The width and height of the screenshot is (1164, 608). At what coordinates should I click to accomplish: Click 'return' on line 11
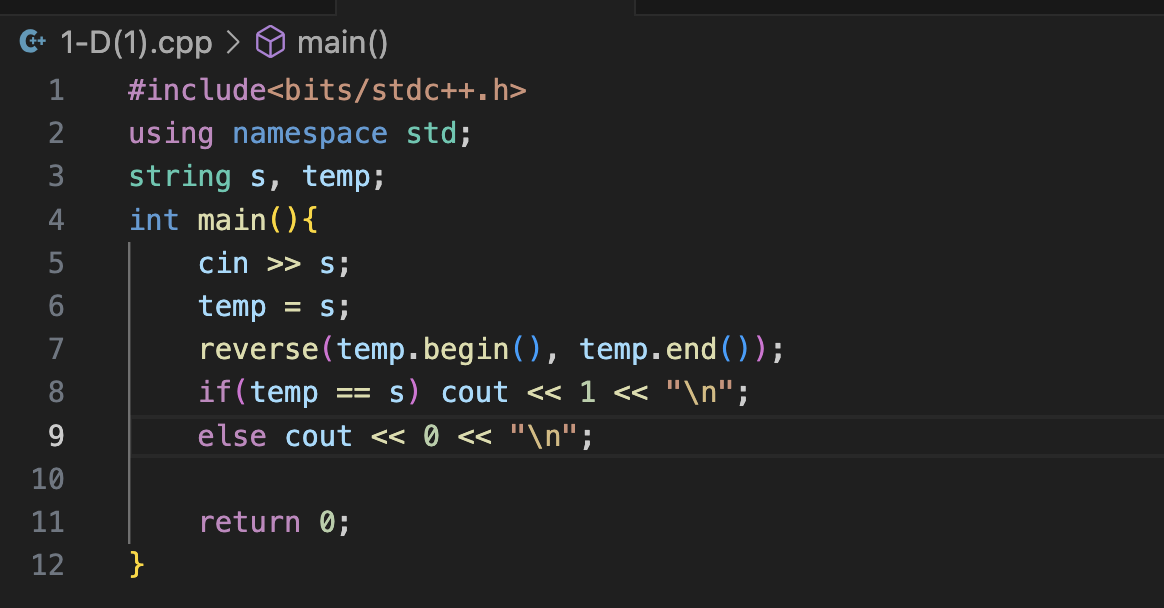249,522
